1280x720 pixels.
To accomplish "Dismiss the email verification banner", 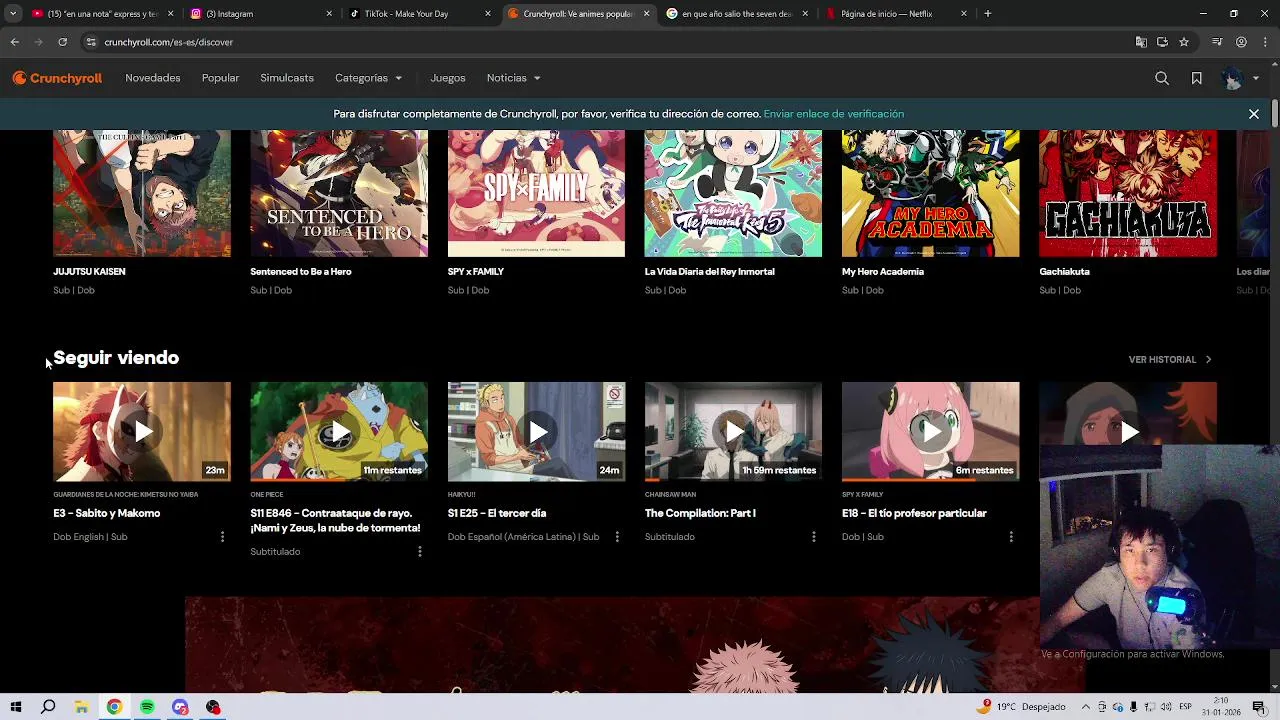I will pos(1253,114).
